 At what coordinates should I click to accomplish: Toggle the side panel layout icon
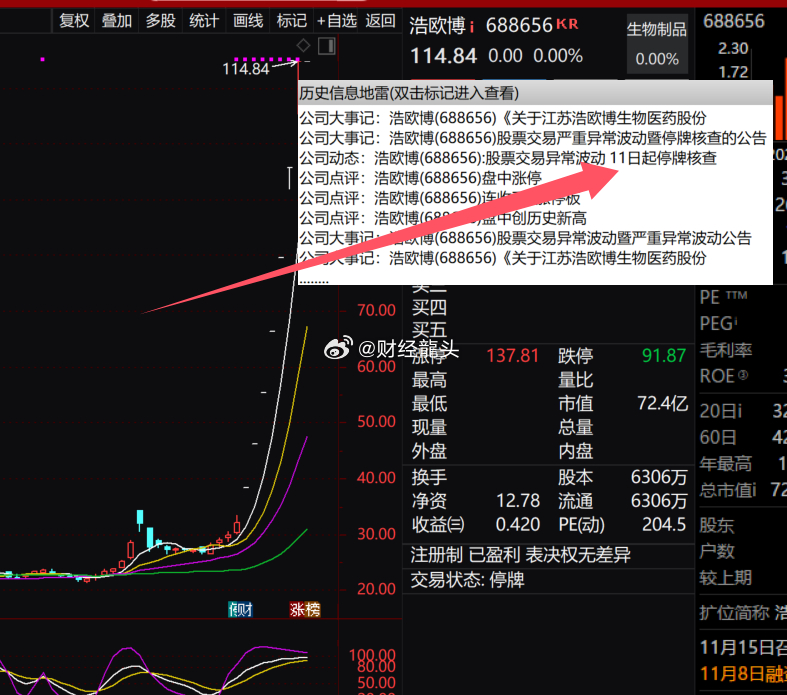click(x=326, y=46)
